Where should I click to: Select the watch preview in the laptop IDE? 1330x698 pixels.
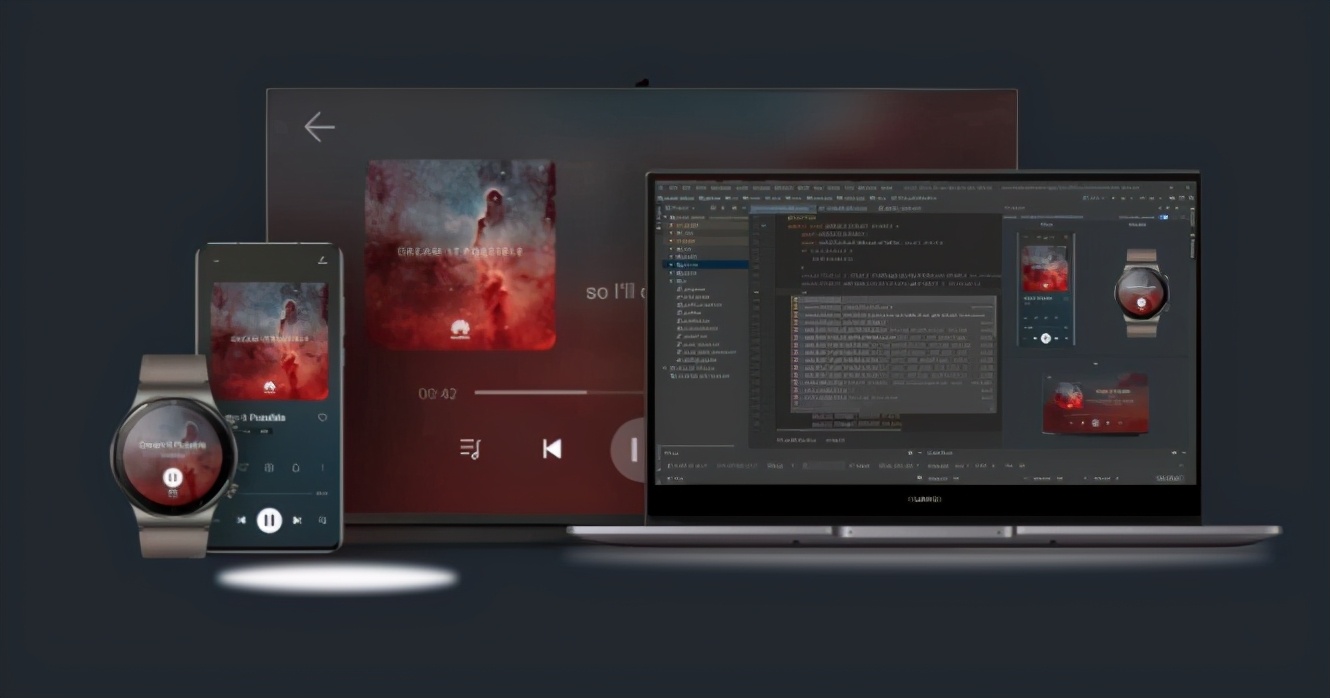point(1141,292)
